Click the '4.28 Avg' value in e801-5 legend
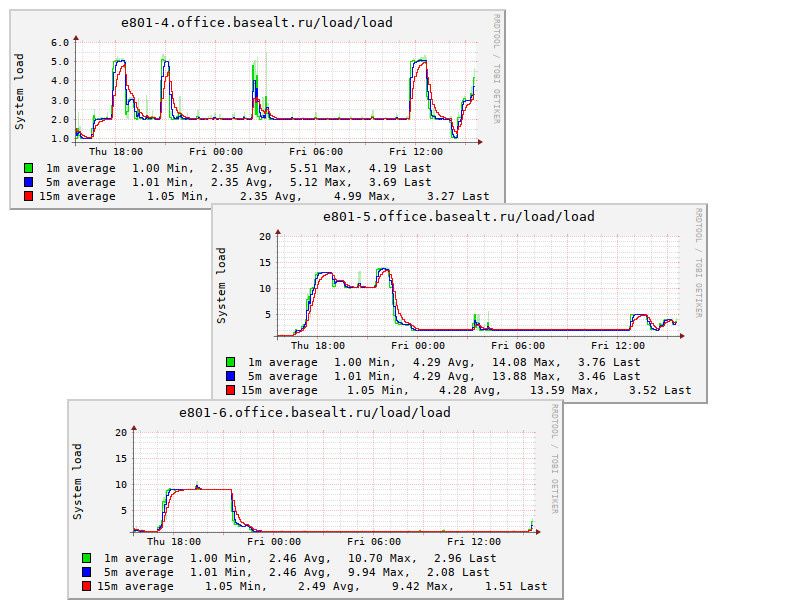Image resolution: width=800 pixels, height=600 pixels. [x=469, y=390]
